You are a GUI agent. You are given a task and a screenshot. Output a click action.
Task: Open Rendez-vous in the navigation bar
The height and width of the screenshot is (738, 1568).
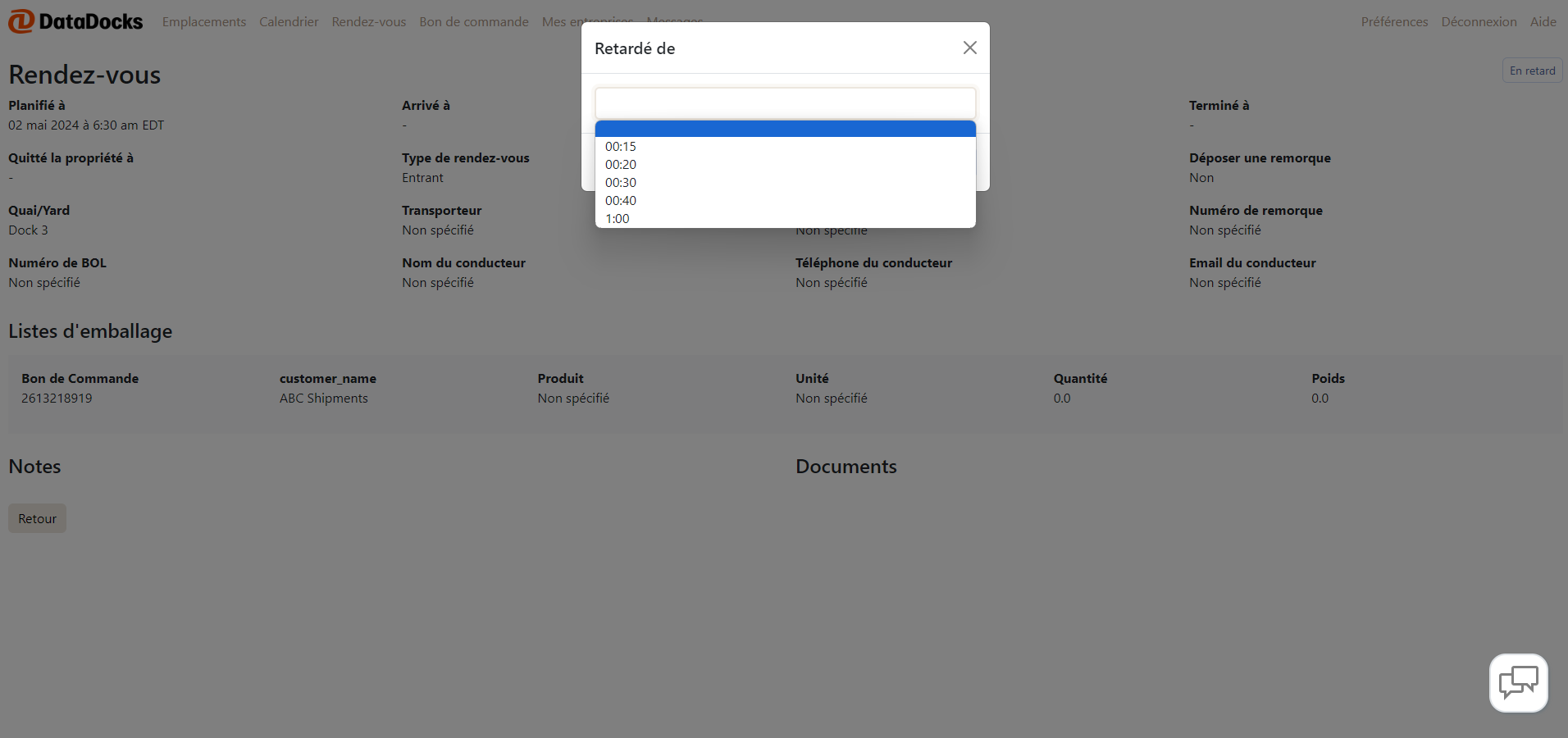click(369, 21)
